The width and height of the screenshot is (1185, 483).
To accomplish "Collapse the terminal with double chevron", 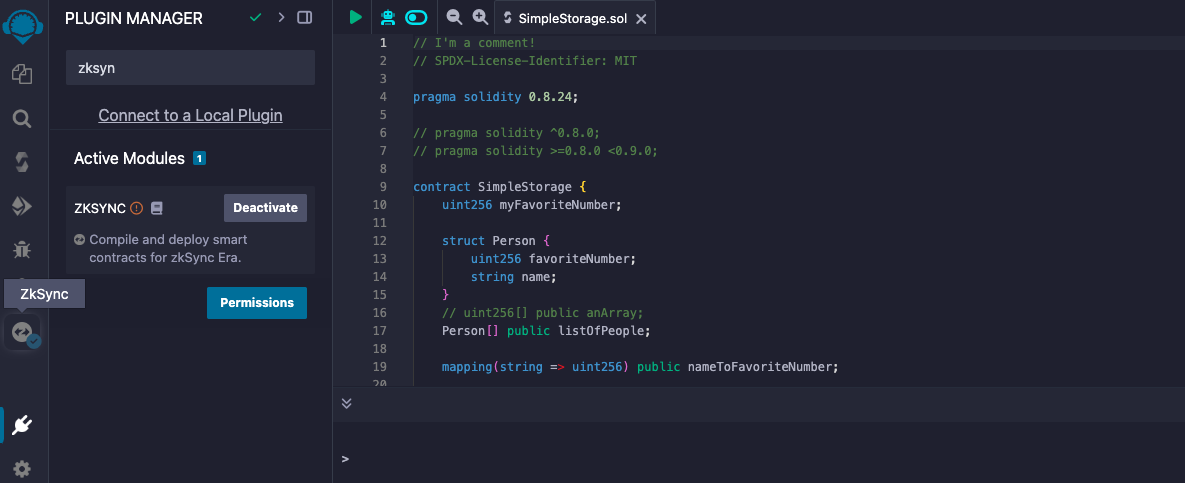I will (347, 403).
